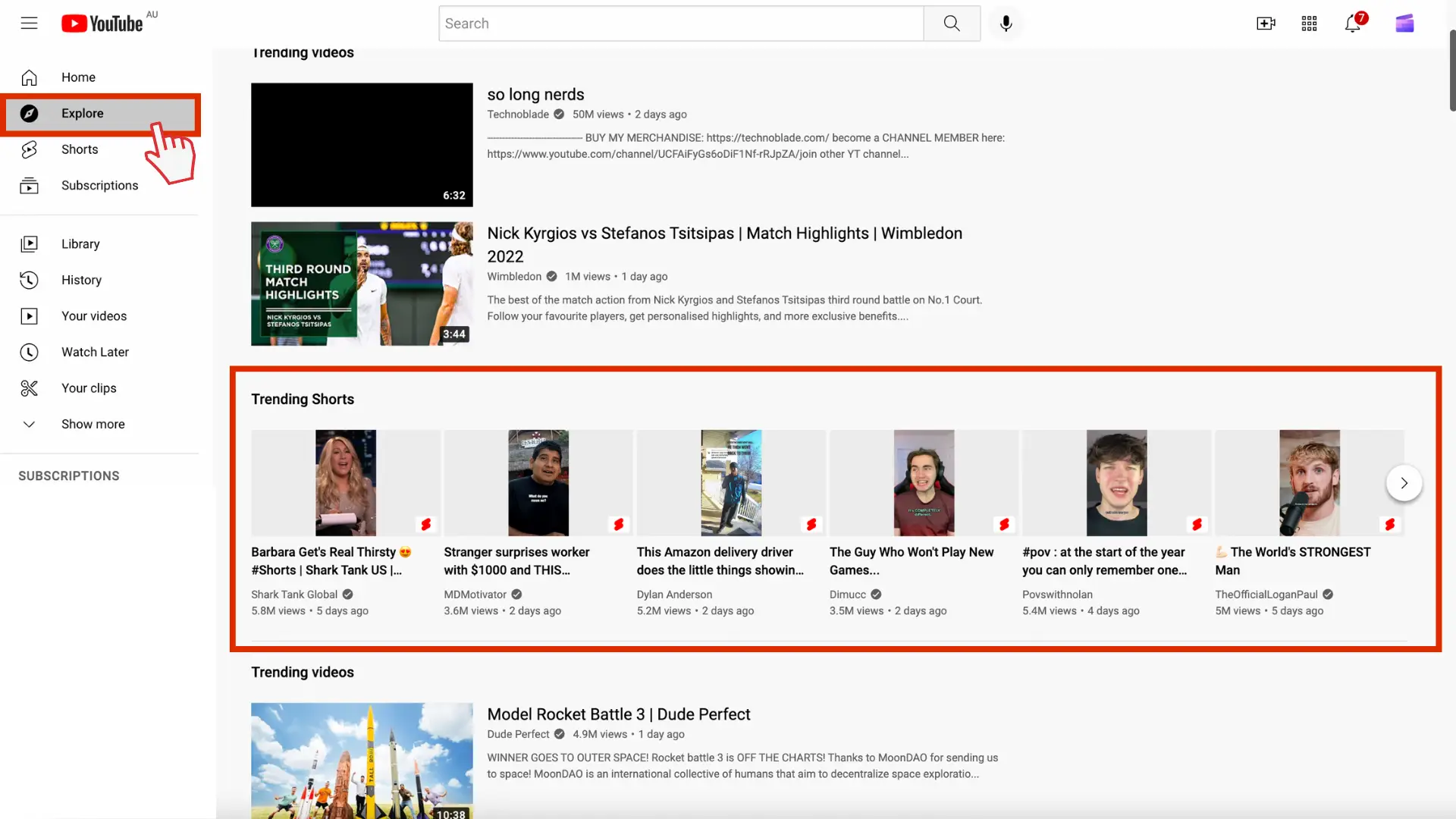Click verified badge beside Shark Tank Global

pyautogui.click(x=347, y=595)
